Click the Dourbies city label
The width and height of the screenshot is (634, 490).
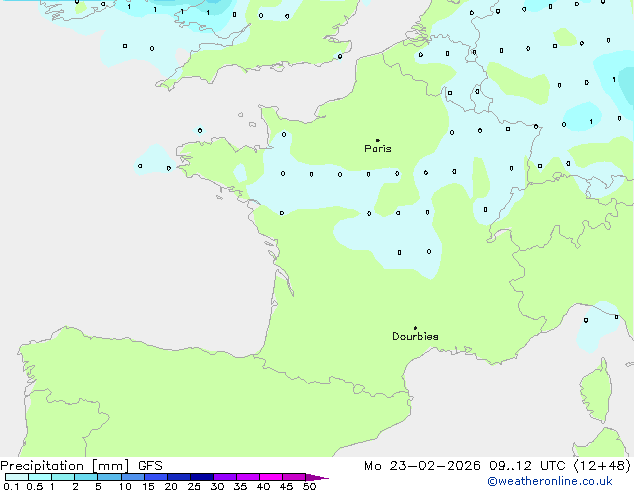point(415,336)
